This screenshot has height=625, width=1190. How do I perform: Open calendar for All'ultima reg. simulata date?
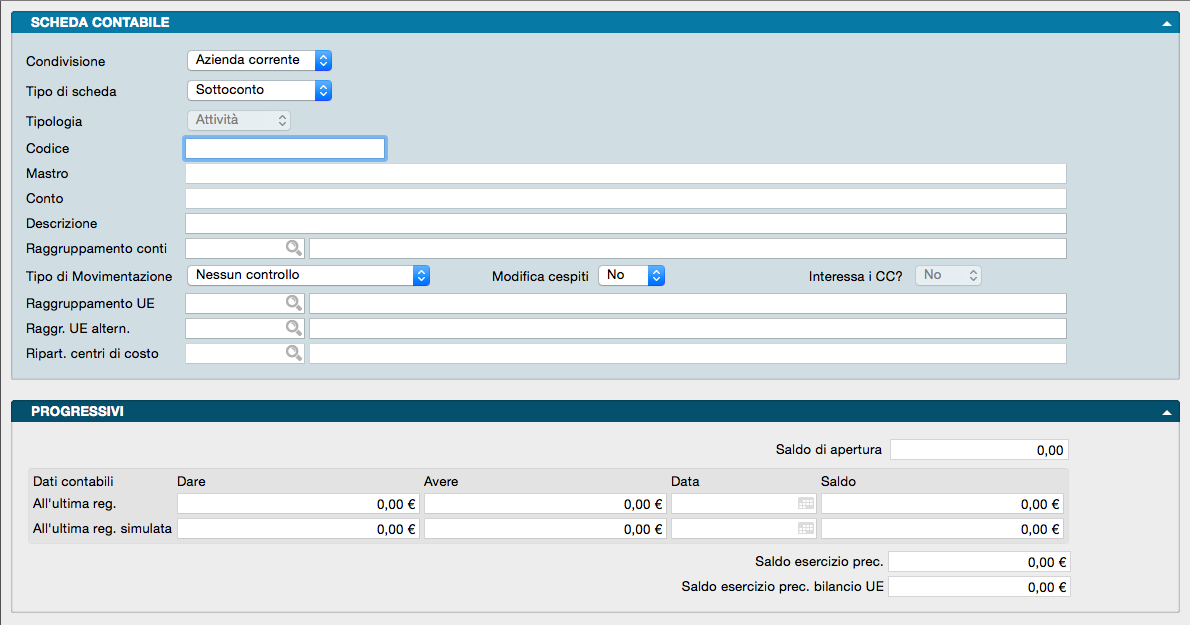click(805, 529)
